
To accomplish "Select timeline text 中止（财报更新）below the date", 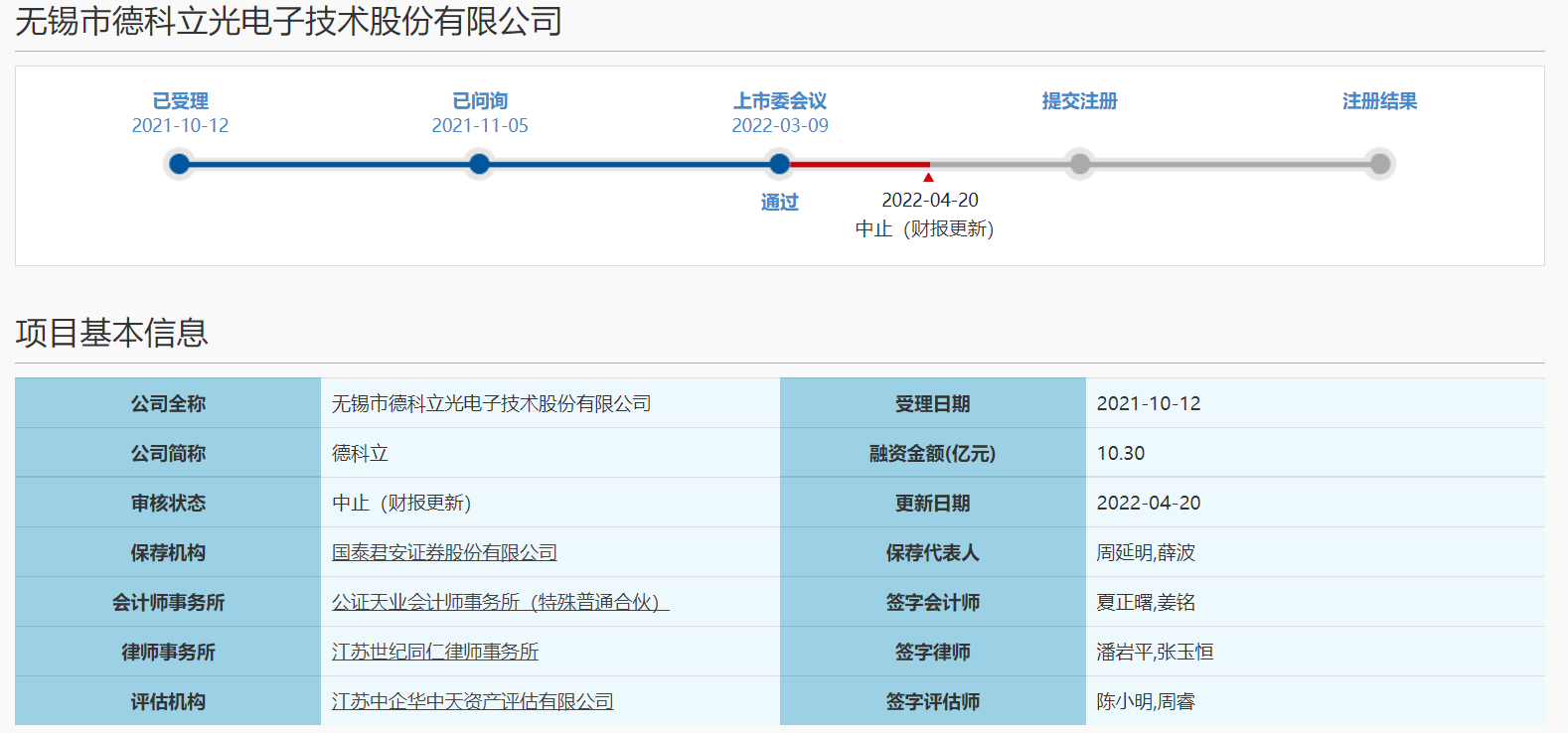I will point(925,229).
